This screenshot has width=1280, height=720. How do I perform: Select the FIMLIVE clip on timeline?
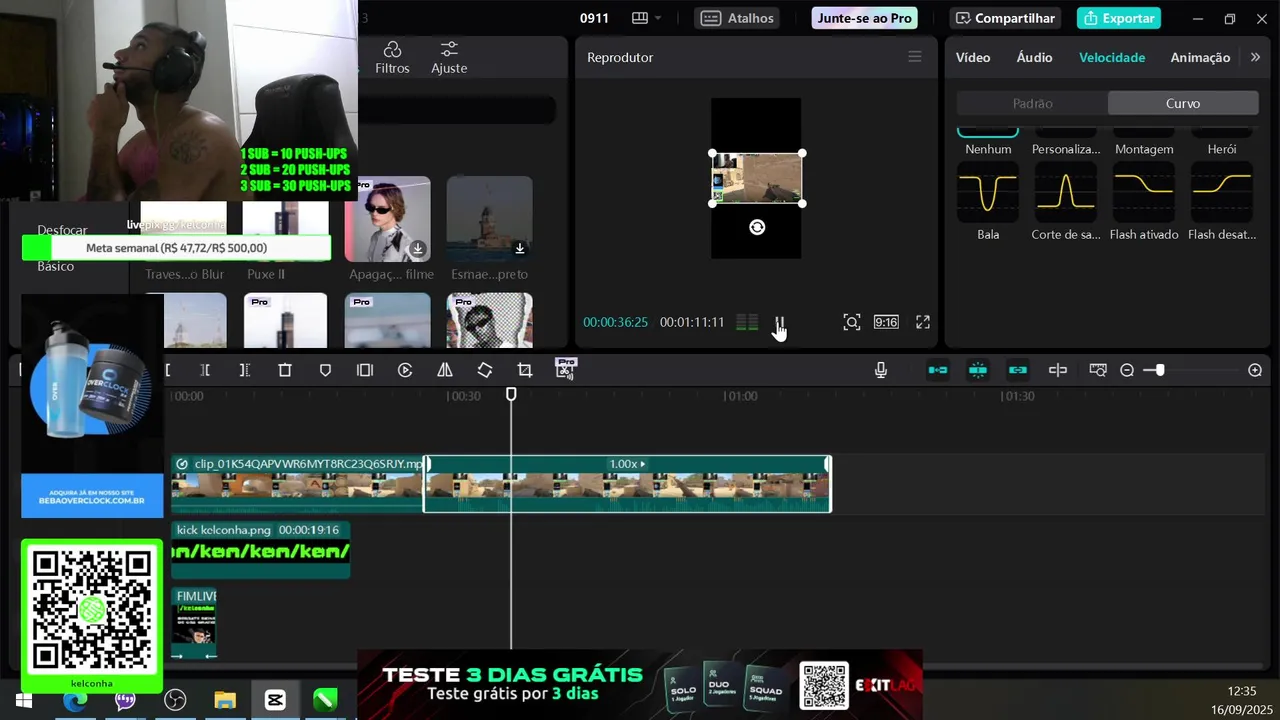coord(194,623)
